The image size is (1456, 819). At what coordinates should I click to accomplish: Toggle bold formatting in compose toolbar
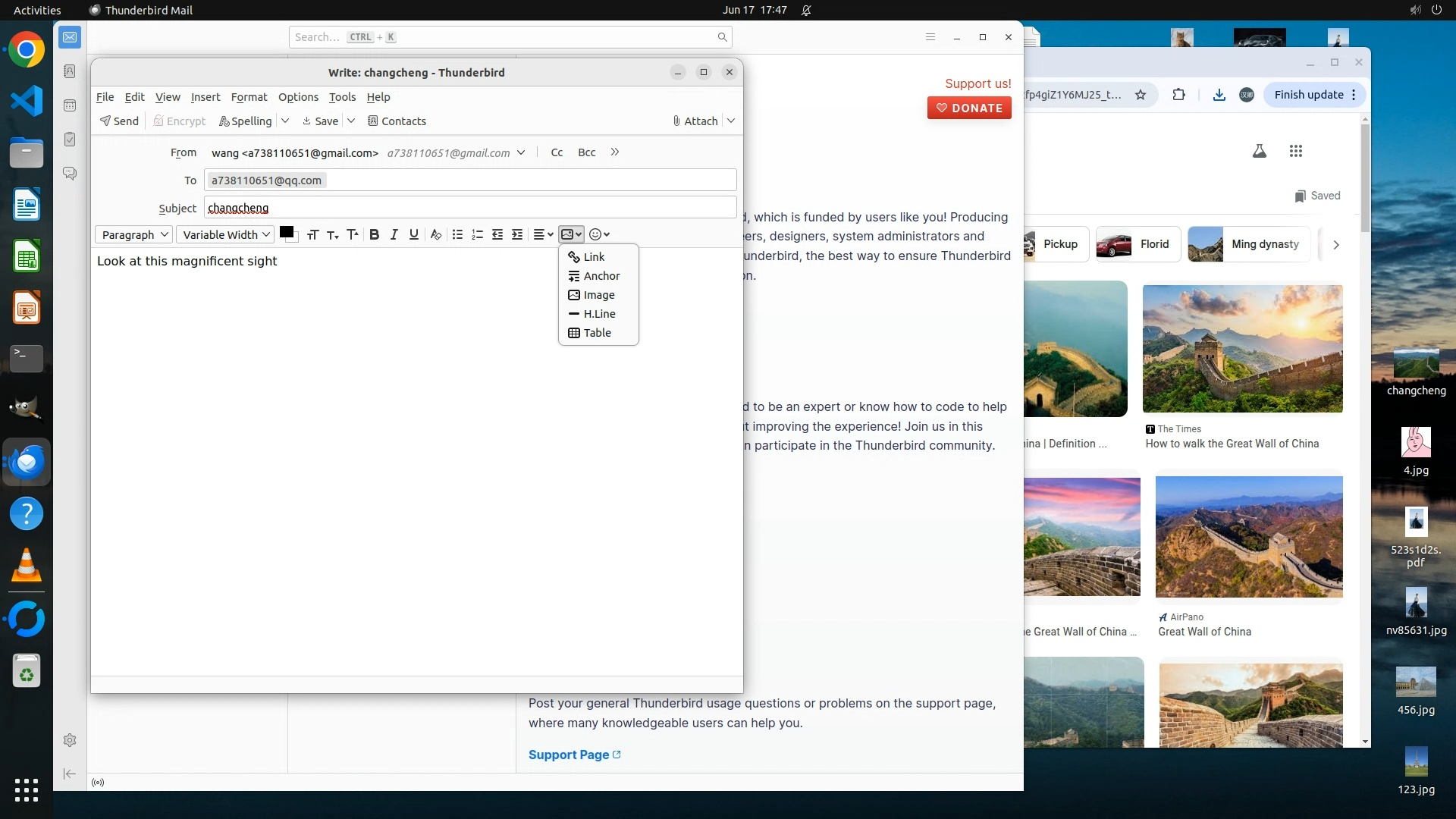point(374,234)
